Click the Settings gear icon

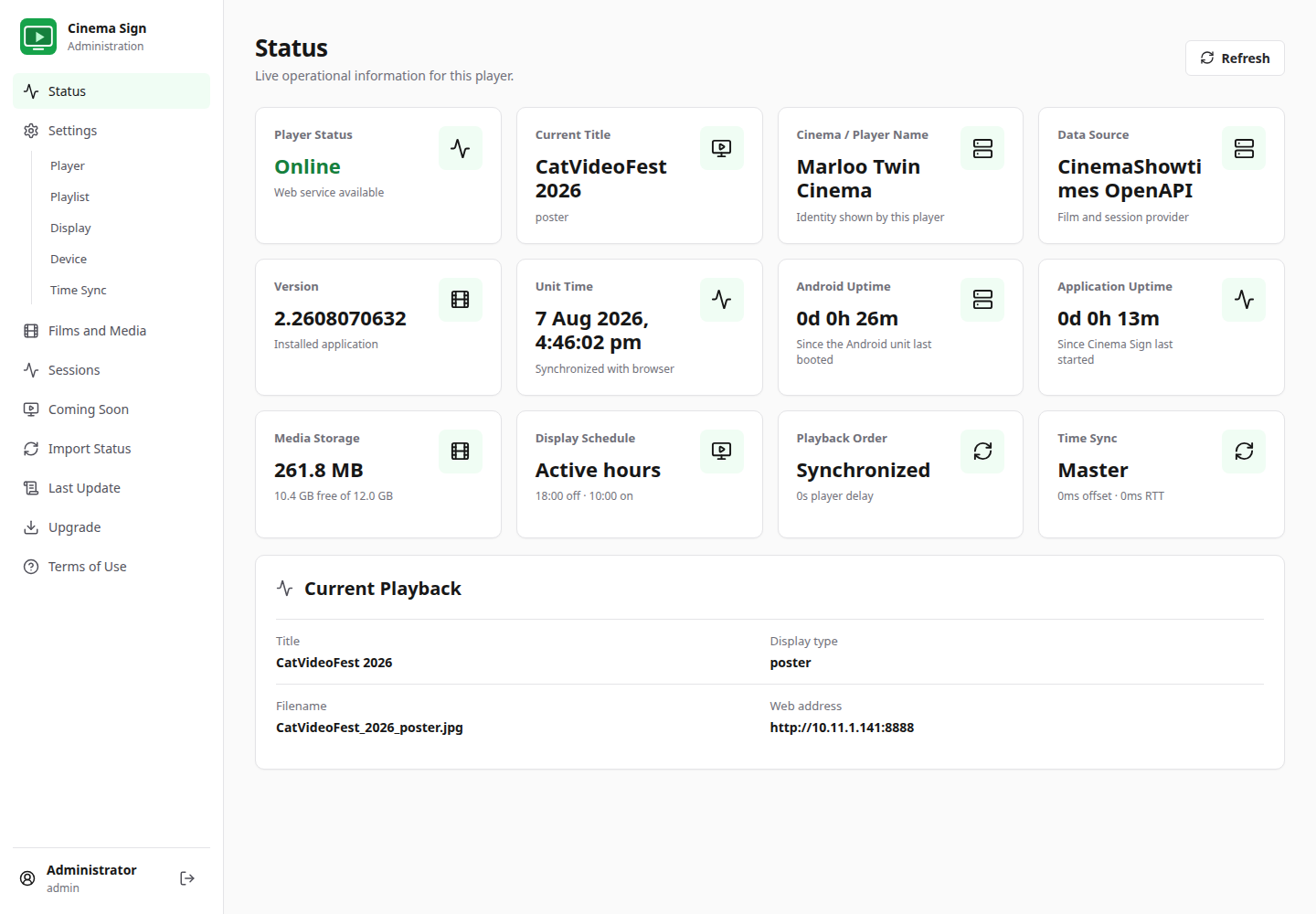pos(31,131)
